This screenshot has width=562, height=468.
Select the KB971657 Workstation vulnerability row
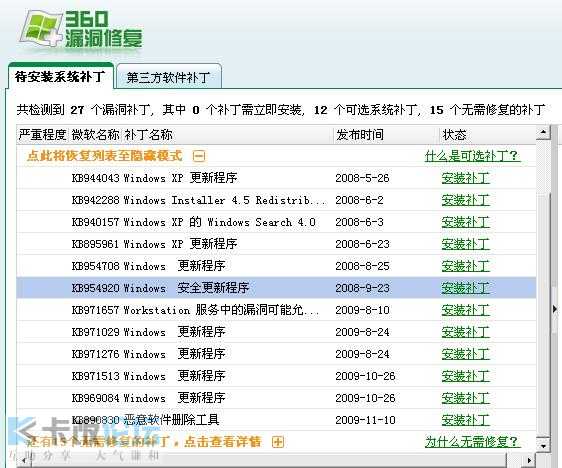pyautogui.click(x=276, y=310)
